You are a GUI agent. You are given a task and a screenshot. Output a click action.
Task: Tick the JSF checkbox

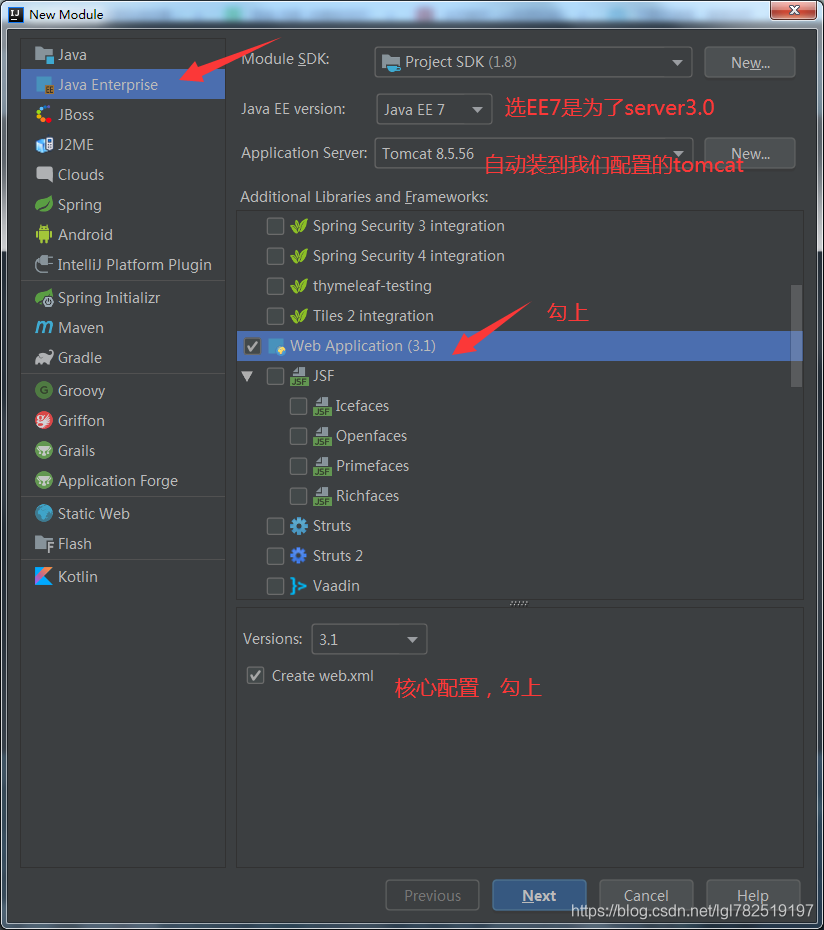tap(275, 376)
